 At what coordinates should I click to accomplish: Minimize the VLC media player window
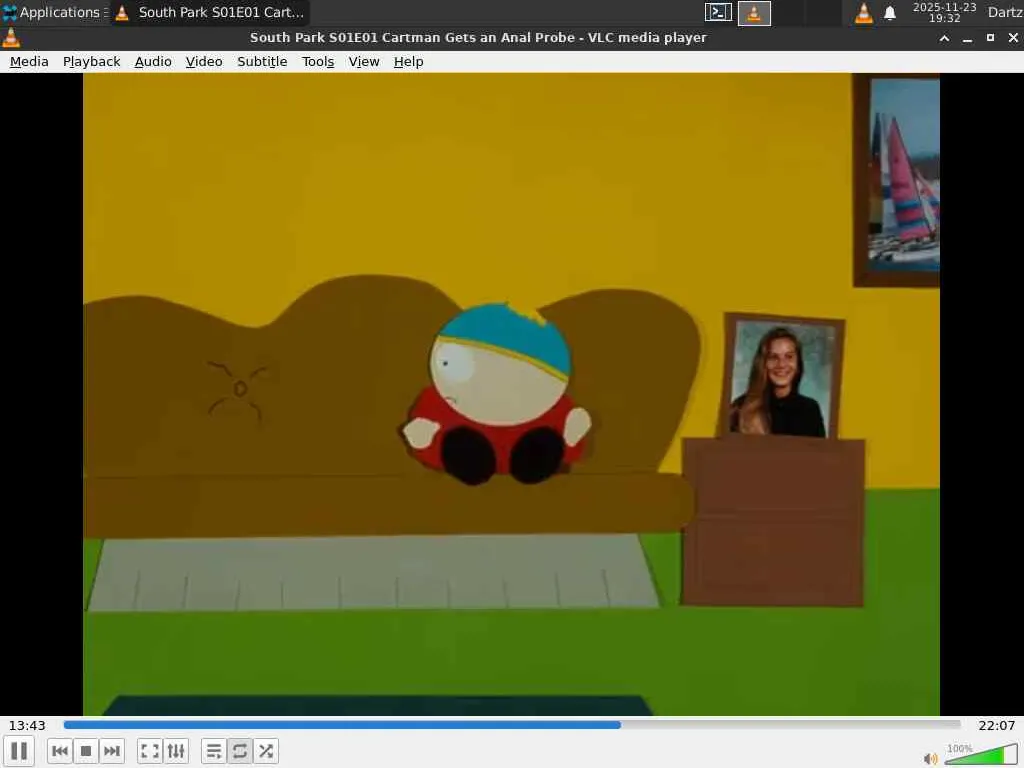(967, 38)
